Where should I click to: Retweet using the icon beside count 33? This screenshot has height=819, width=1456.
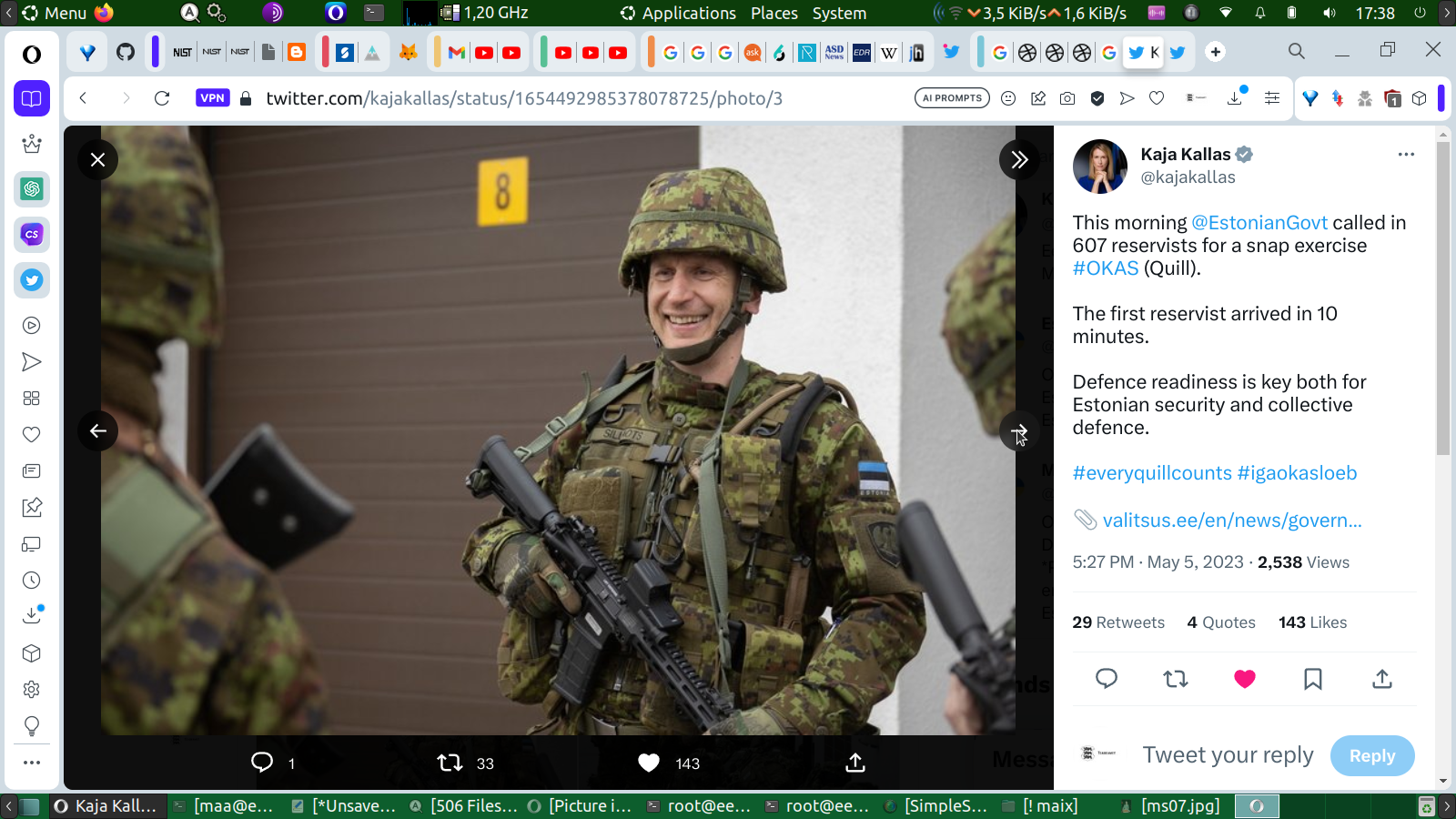(x=450, y=763)
